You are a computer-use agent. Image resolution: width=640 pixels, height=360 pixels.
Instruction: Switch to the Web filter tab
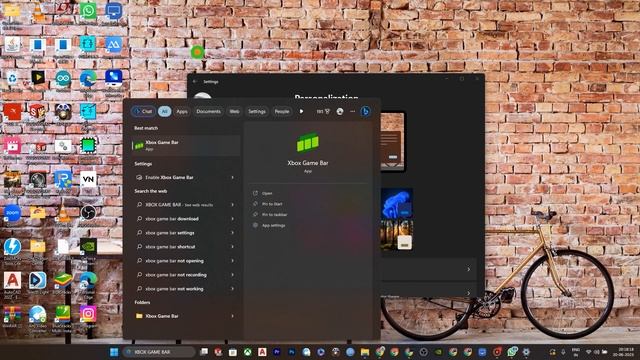[x=234, y=111]
